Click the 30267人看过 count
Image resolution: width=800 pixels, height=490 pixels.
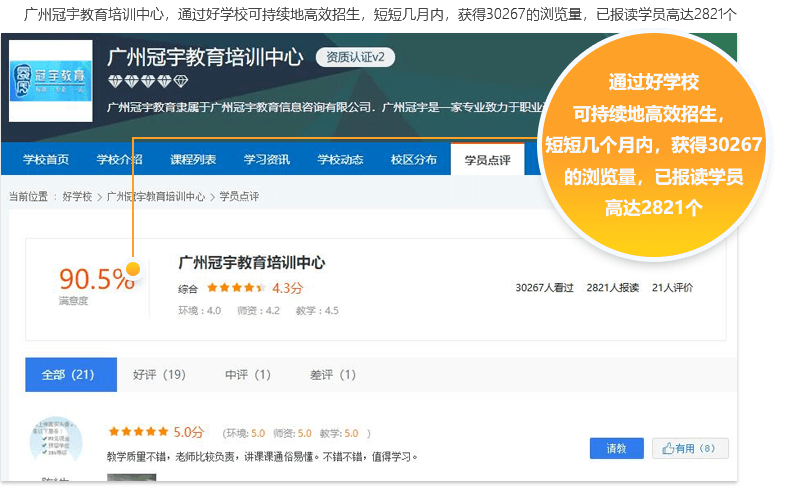pos(544,287)
